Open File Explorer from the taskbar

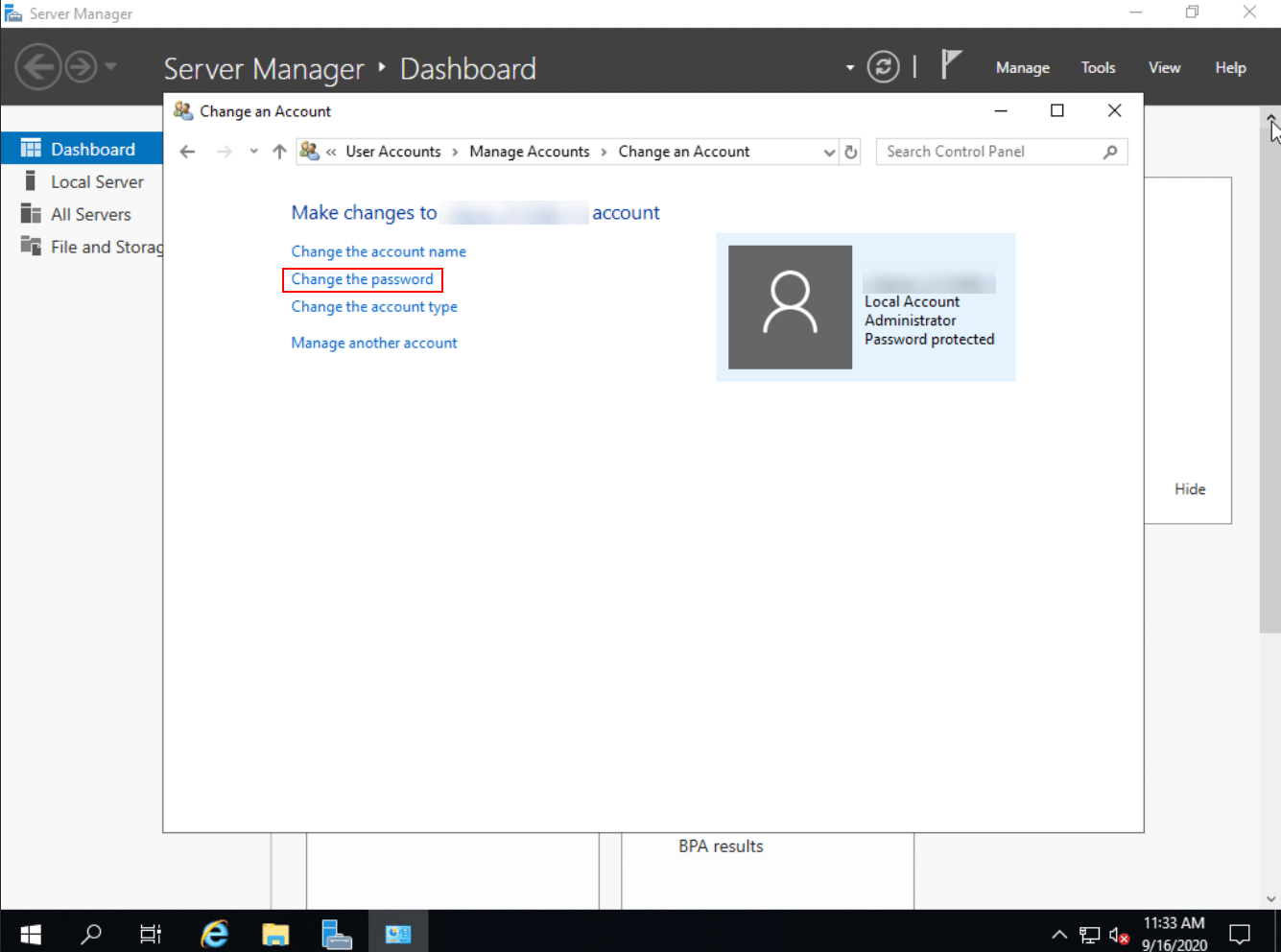tap(275, 933)
